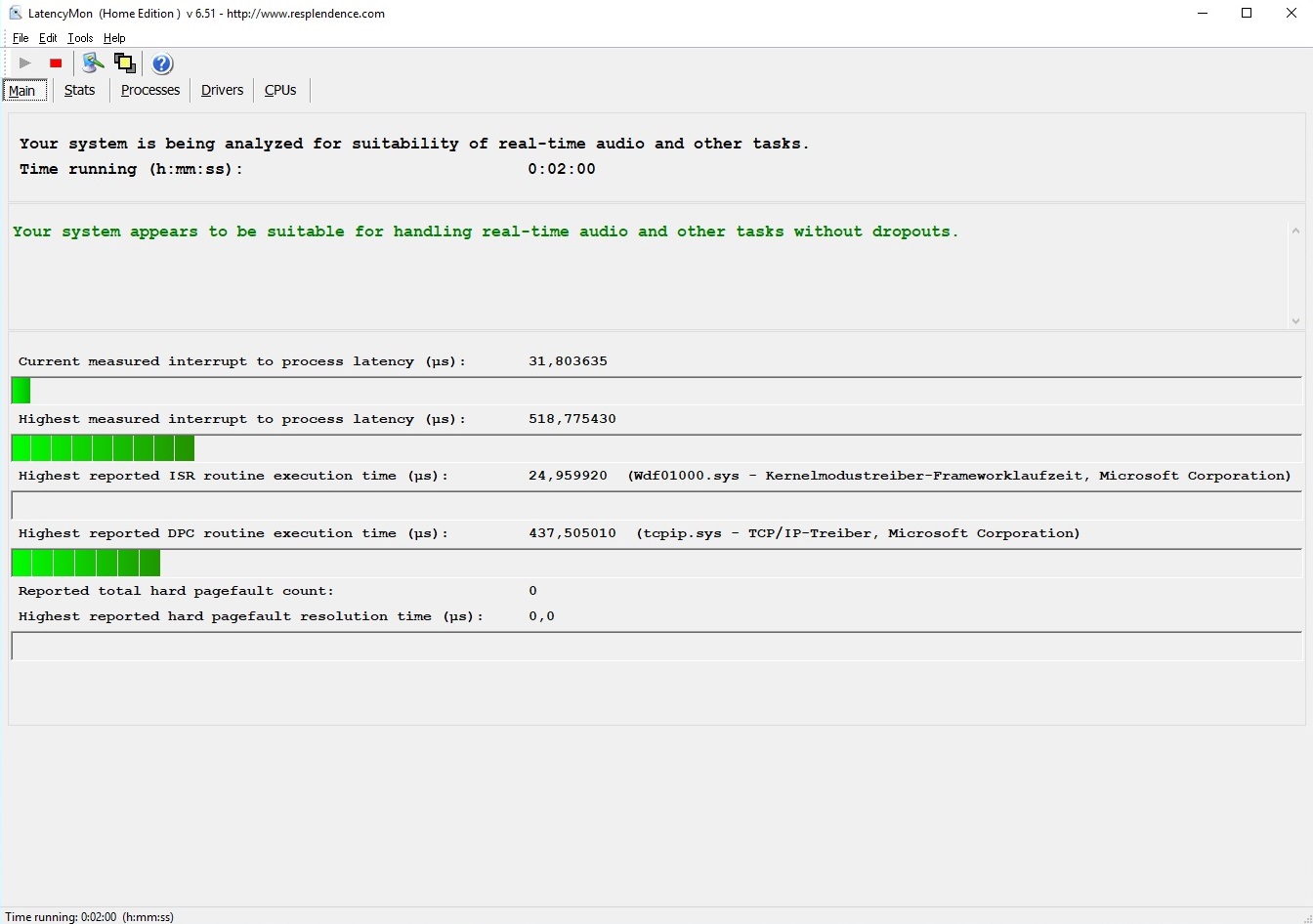
Task: Open the Edit menu
Action: 48,38
